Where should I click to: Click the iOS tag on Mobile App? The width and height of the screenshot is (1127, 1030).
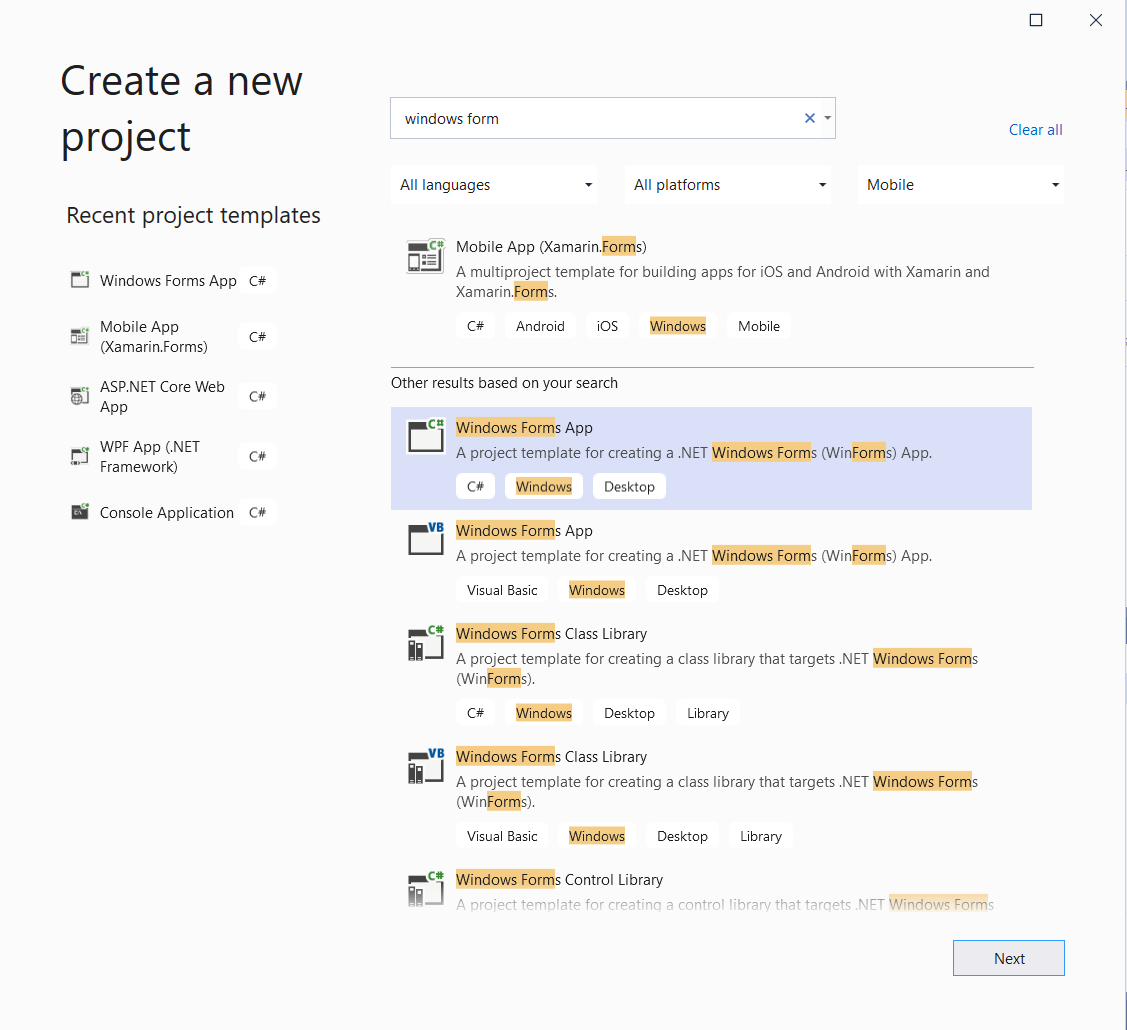click(607, 326)
